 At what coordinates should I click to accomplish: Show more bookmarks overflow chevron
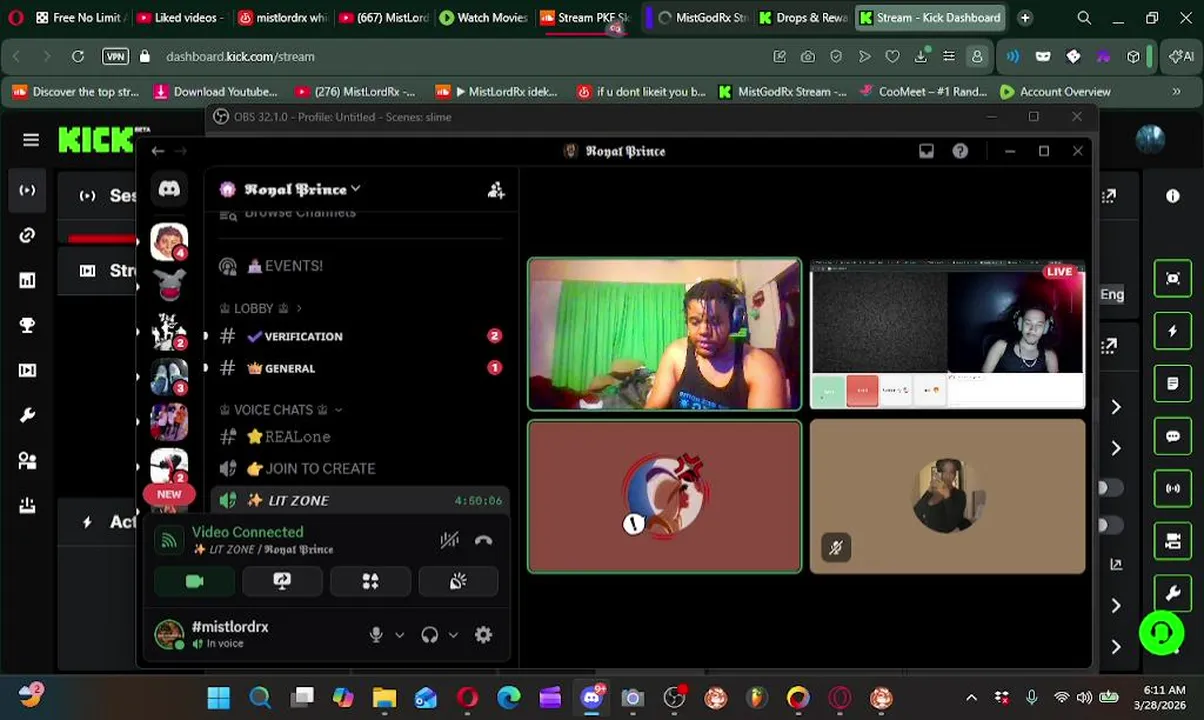[1176, 92]
